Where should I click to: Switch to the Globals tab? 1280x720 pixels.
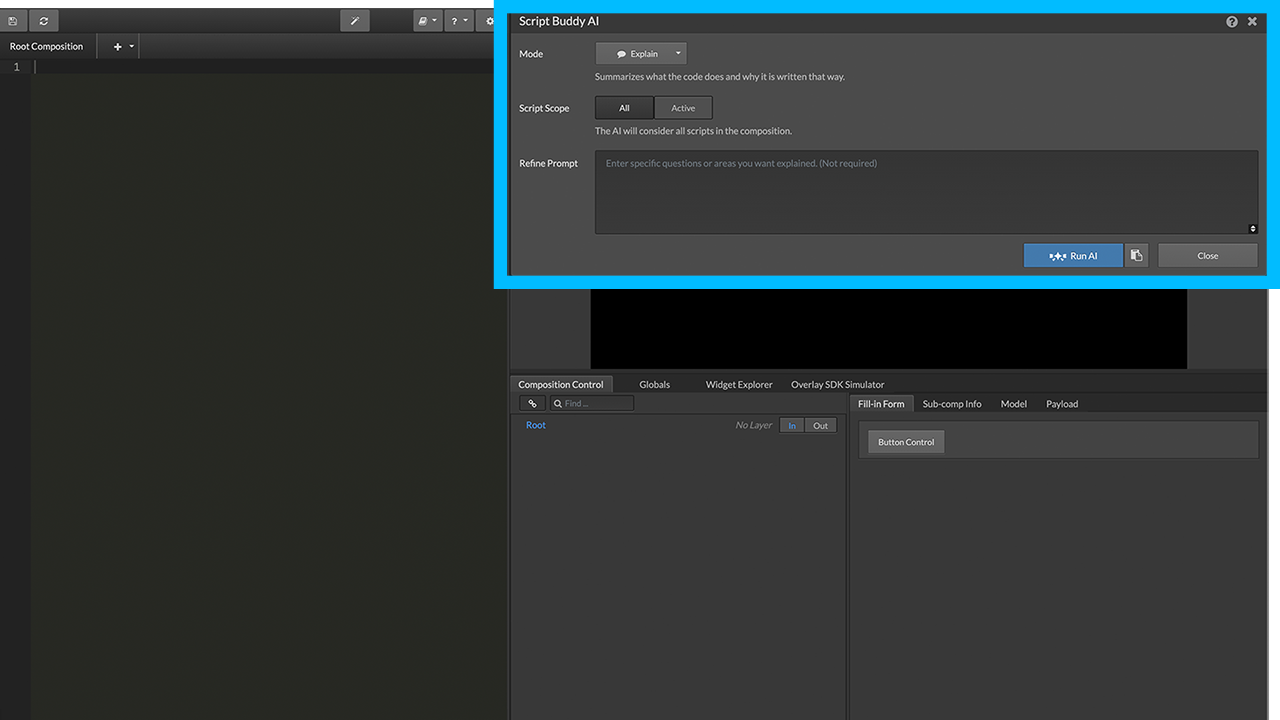(x=655, y=384)
